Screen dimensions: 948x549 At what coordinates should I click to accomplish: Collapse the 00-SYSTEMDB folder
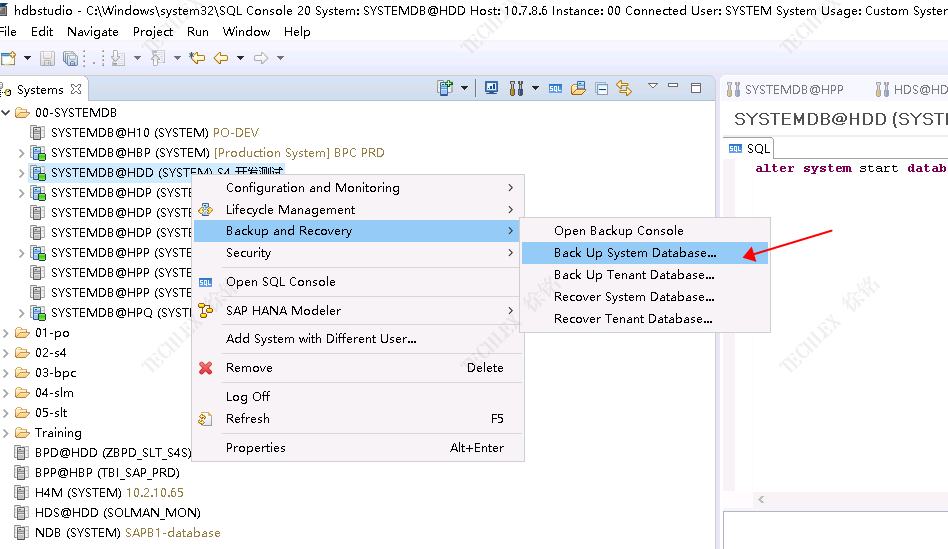(7, 113)
